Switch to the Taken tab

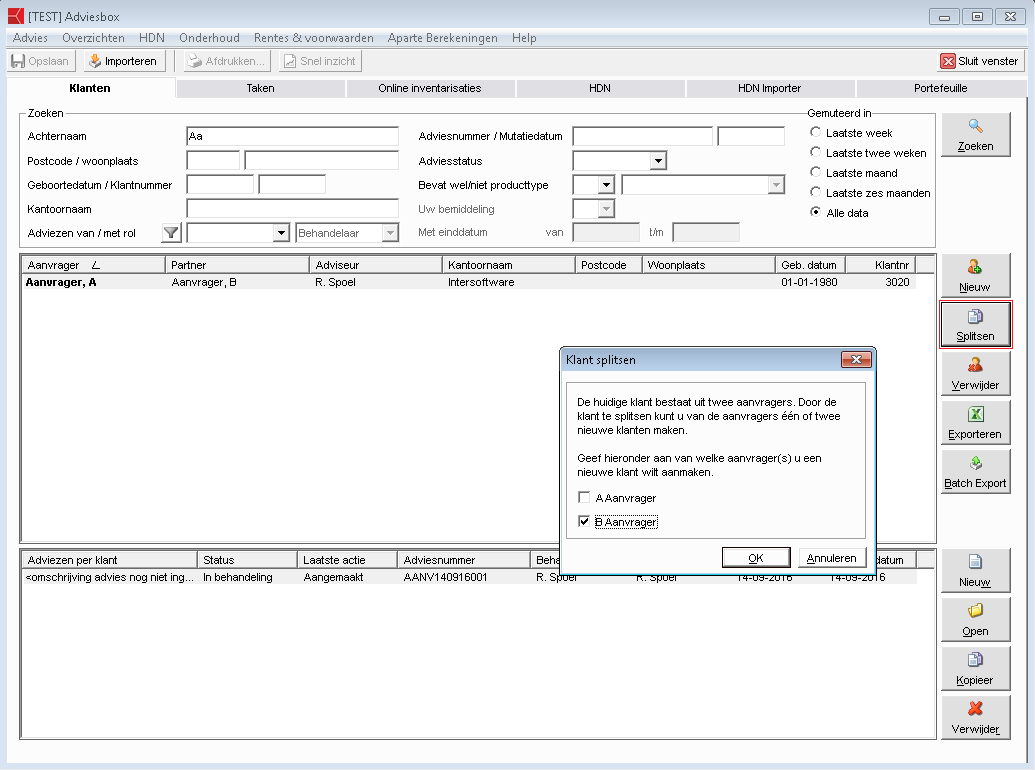pos(260,88)
